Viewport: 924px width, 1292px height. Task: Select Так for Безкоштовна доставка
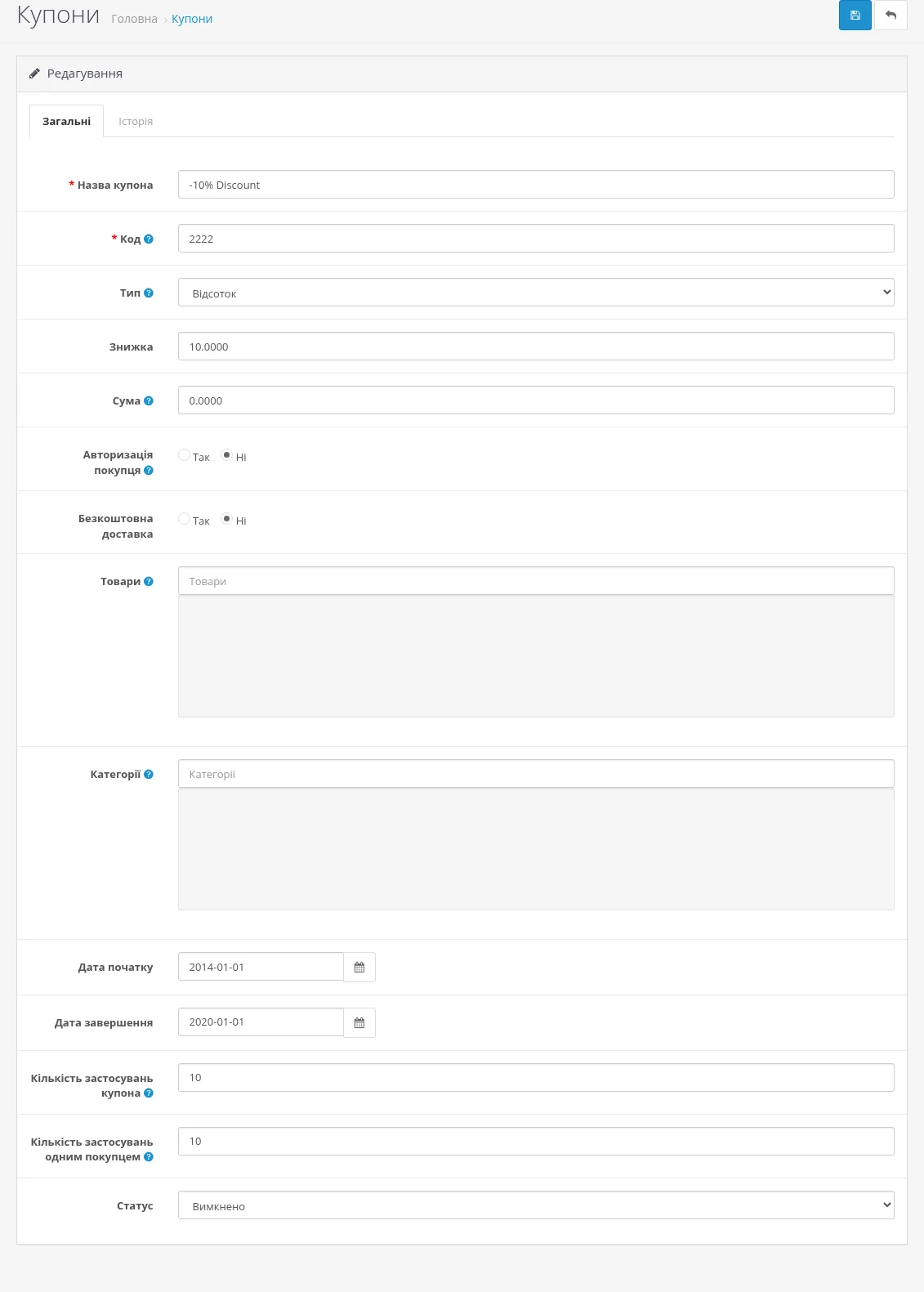pos(184,519)
